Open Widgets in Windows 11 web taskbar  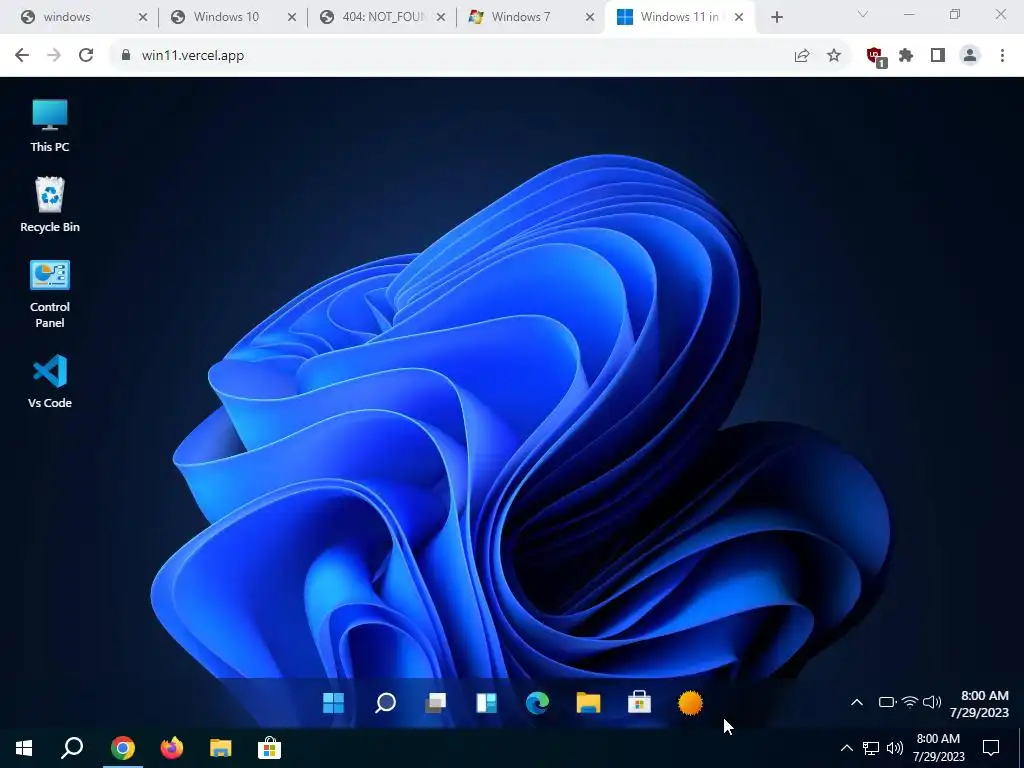point(487,703)
